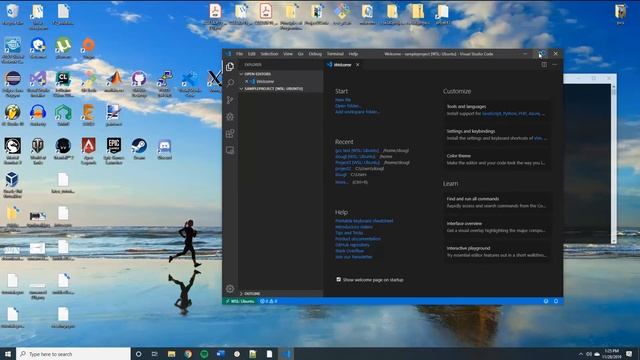The height and width of the screenshot is (360, 640).
Task: Open the Debug menu
Action: pyautogui.click(x=315, y=54)
